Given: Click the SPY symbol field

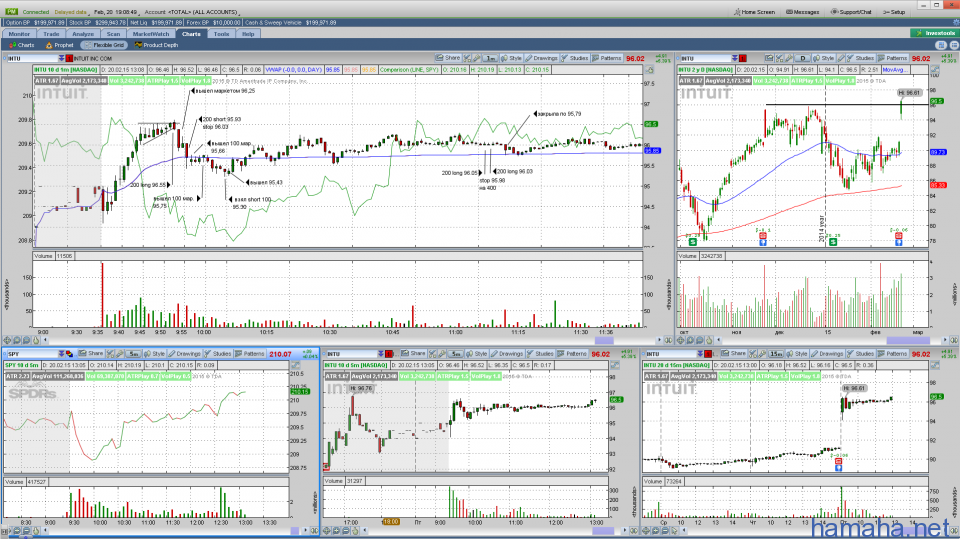Looking at the screenshot, I should point(32,354).
